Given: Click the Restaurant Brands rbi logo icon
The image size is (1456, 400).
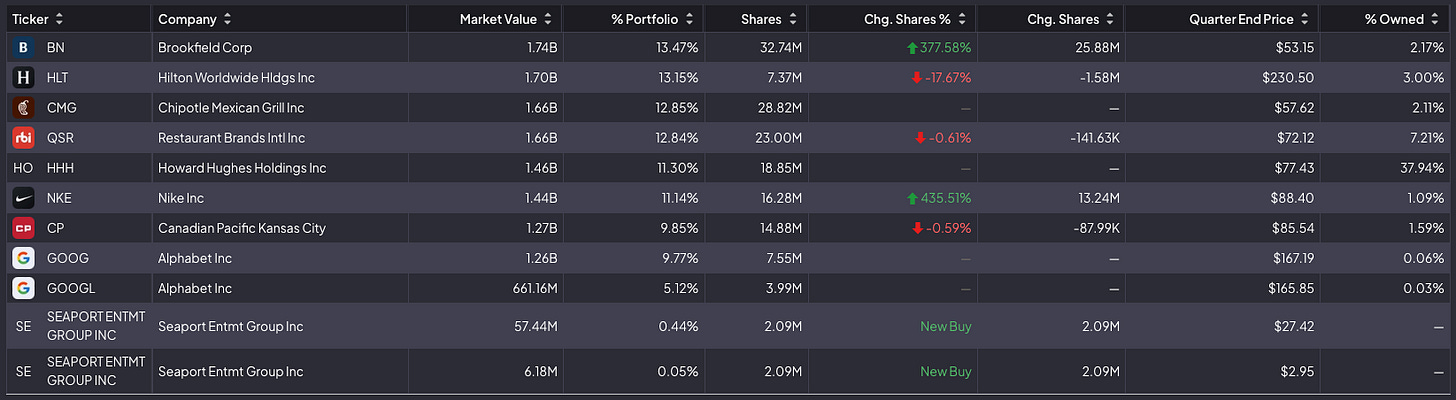Looking at the screenshot, I should tap(23, 137).
